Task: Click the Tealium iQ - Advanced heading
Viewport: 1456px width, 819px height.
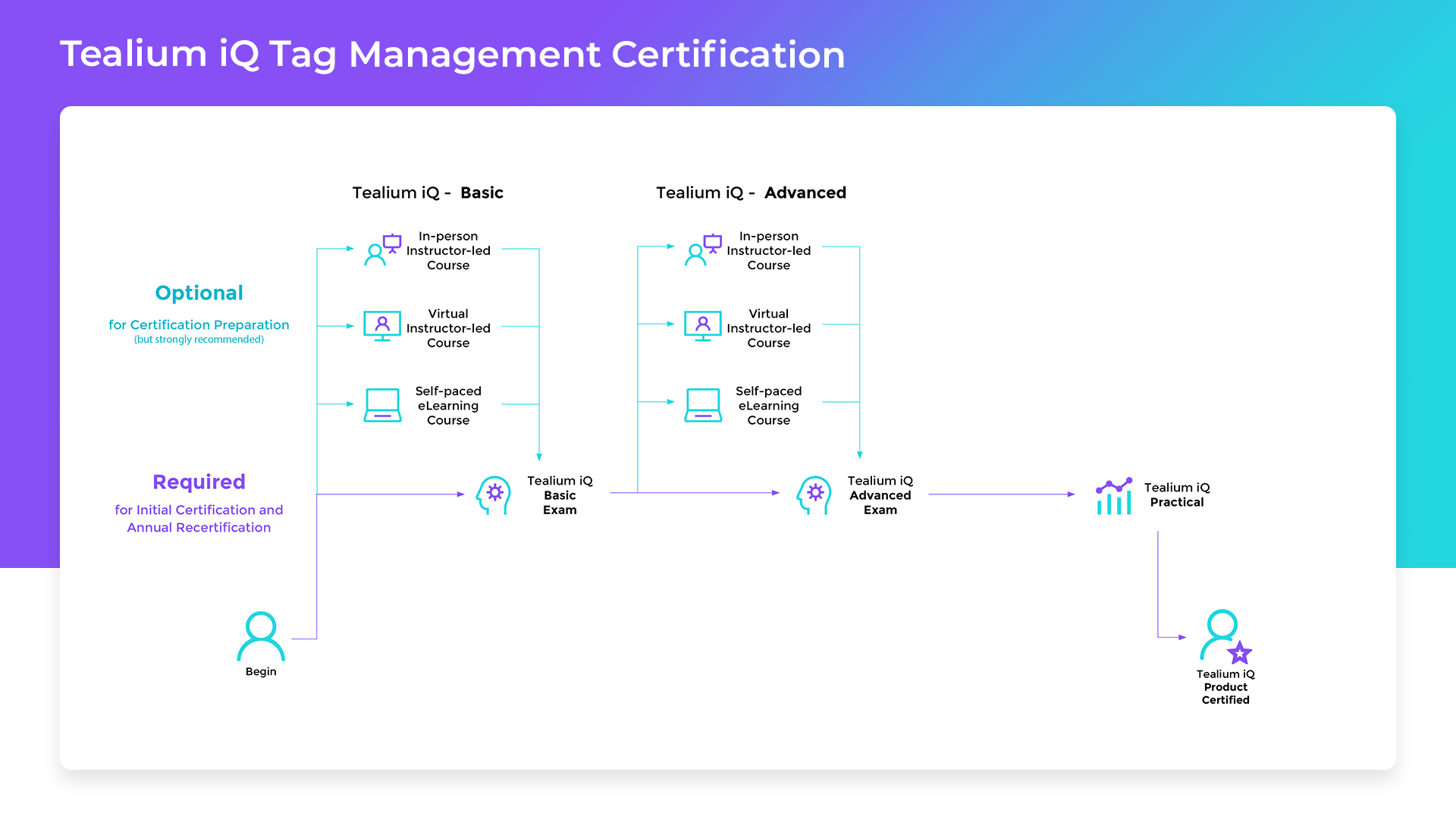Action: 751,193
